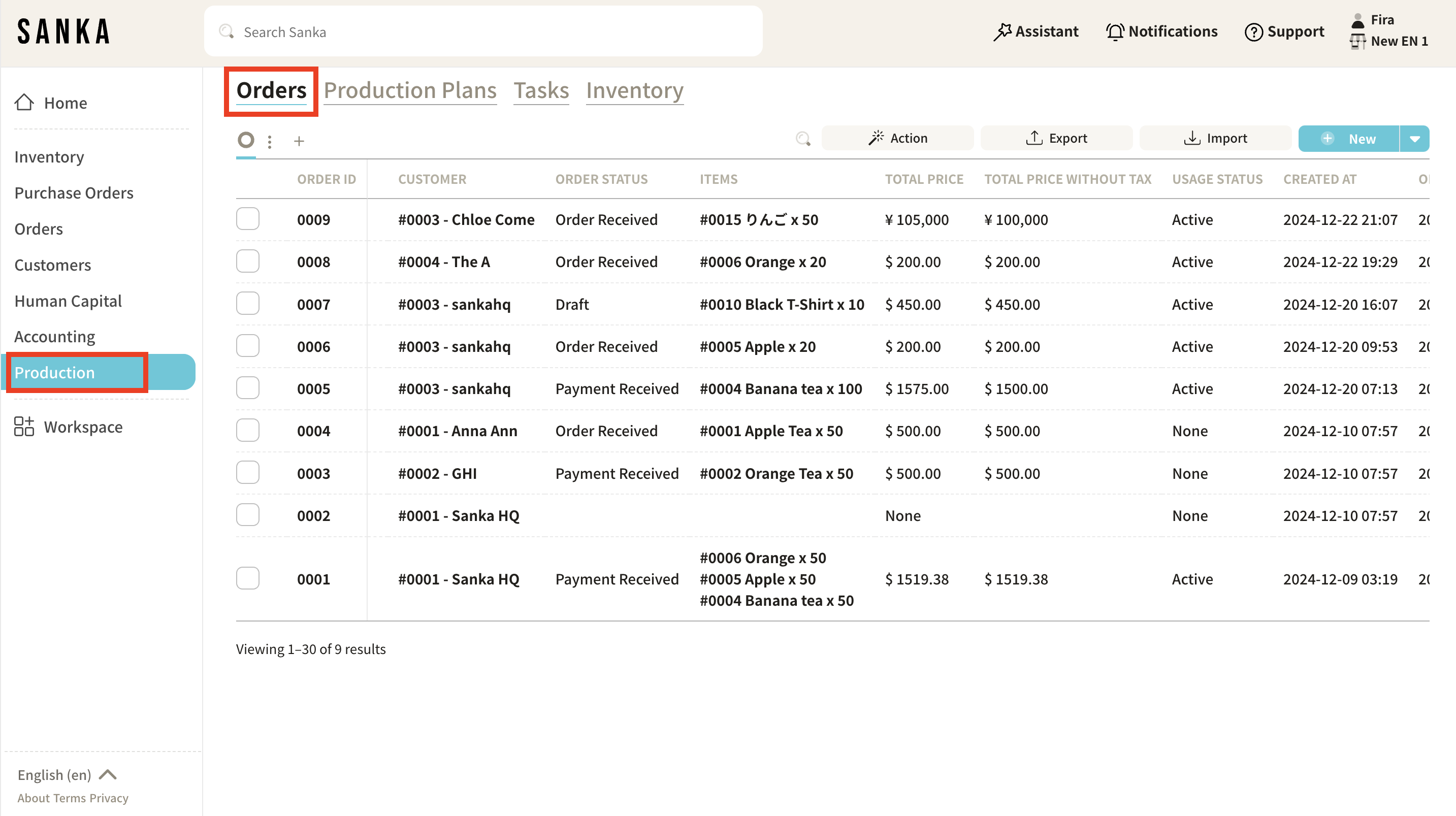Switch to the Production Plans tab
Viewport: 1456px width, 816px height.
410,90
